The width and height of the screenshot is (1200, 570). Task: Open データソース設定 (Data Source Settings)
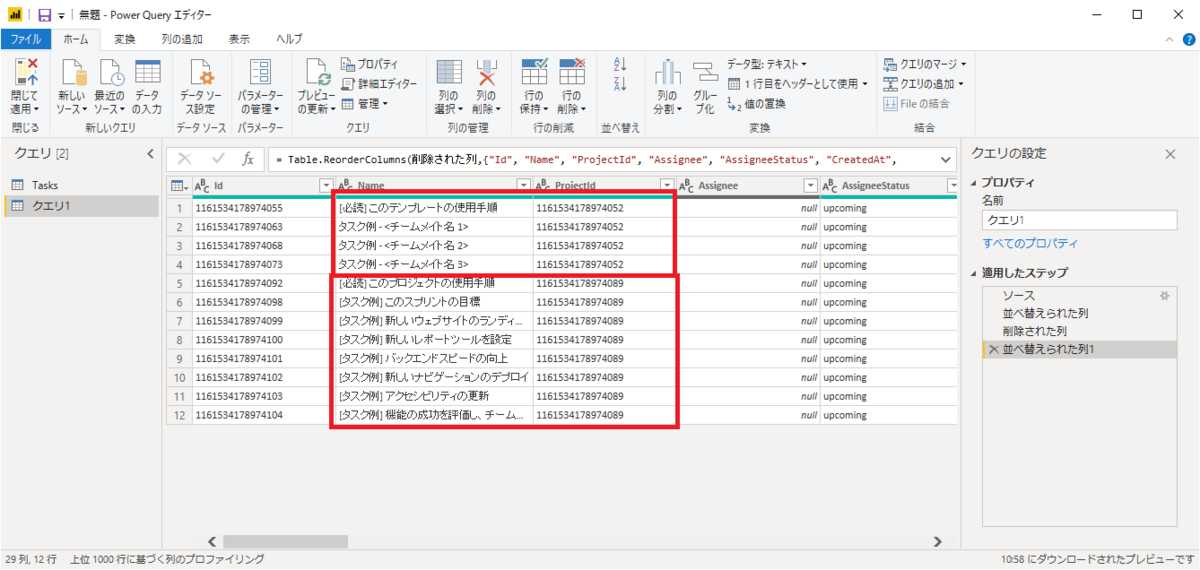tap(201, 87)
